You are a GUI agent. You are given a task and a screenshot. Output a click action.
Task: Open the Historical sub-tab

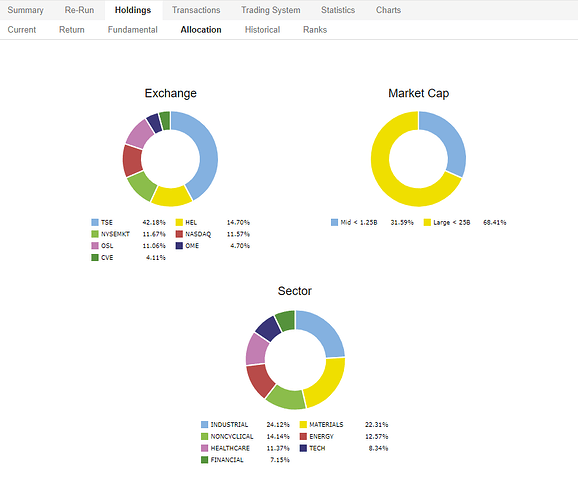[262, 29]
